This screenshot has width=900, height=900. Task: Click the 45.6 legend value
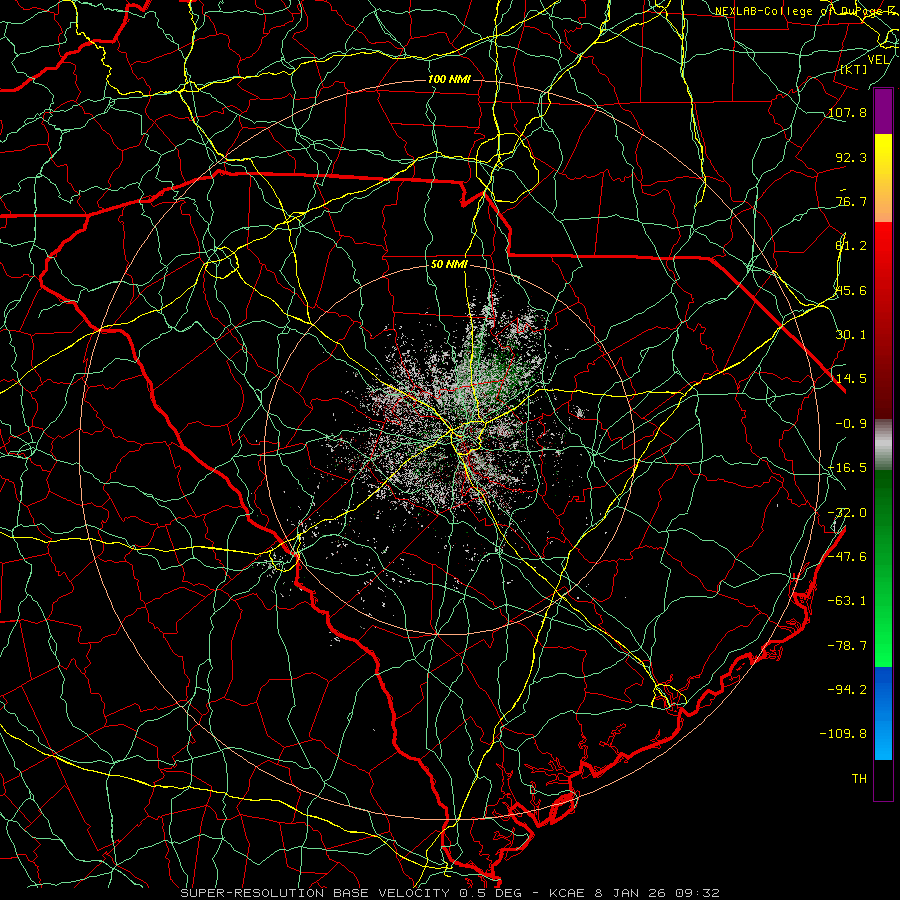[x=851, y=290]
